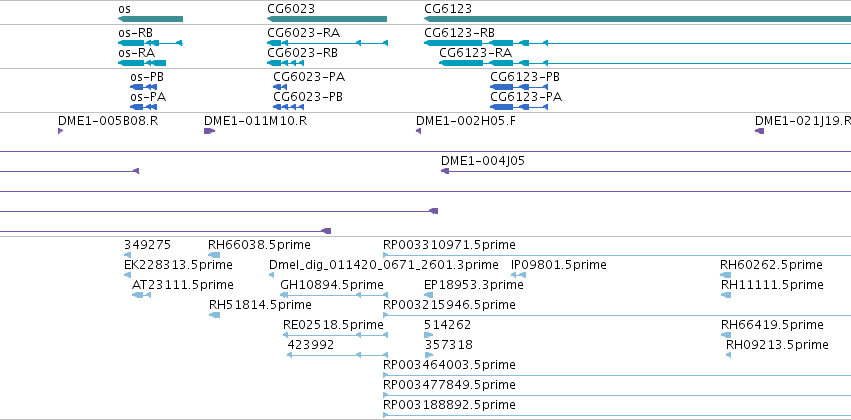Click the CG6023-PA protein feature
This screenshot has height=420, width=851.
tap(280, 87)
